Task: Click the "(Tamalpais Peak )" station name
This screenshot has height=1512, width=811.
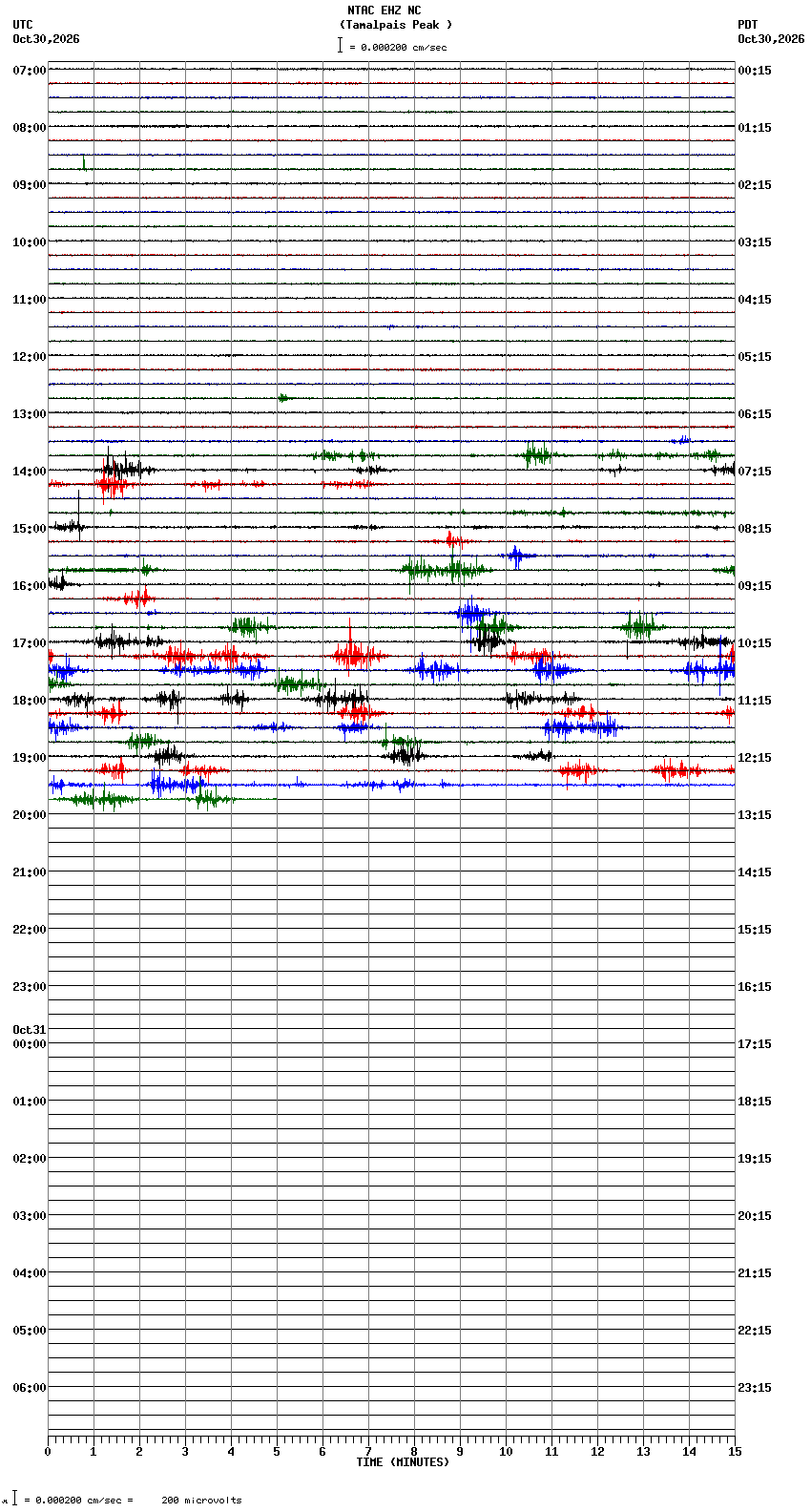Action: (396, 25)
